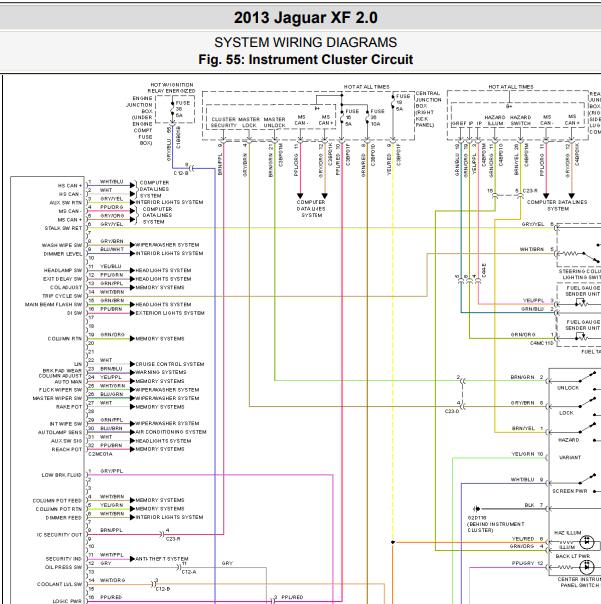
Task: Click the 'TRIP CYCLE SW' terminal label
Action: 62,296
